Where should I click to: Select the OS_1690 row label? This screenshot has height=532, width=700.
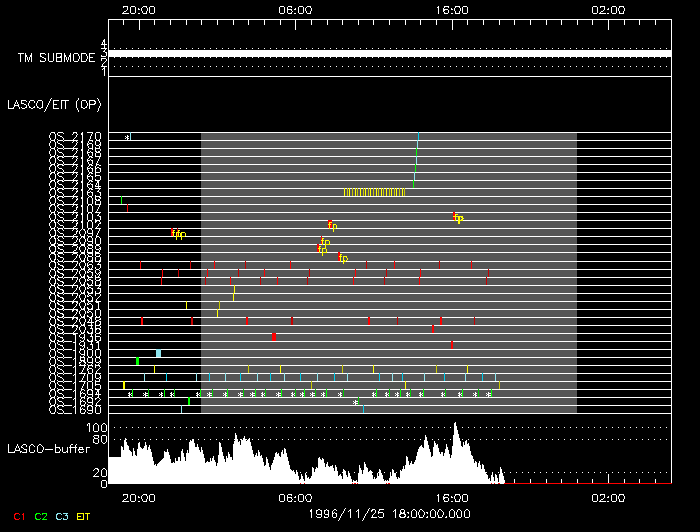click(x=75, y=410)
